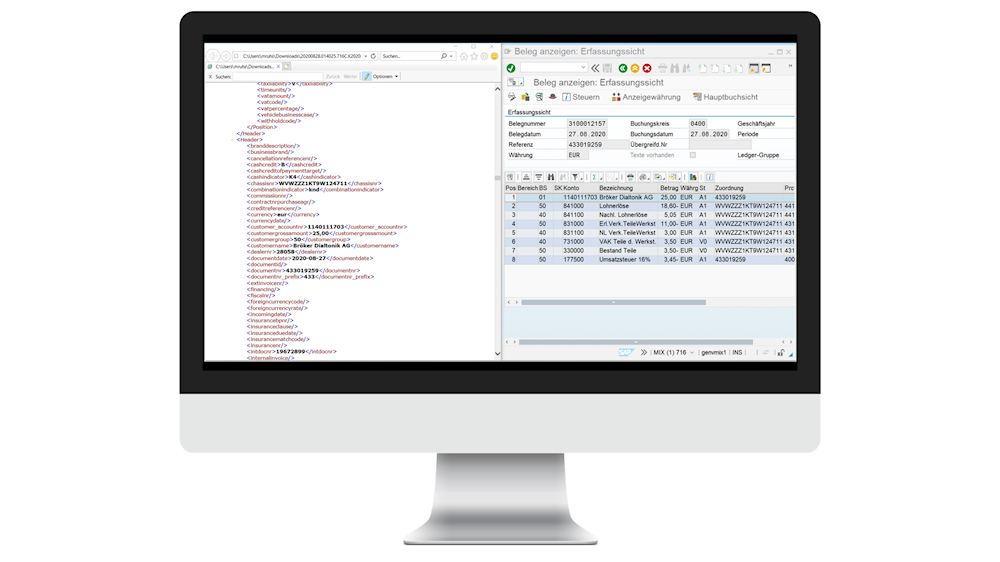Viewport: 1000px width, 562px height.
Task: Select the row with Bröker Dialtonik AG
Action: [x=649, y=197]
